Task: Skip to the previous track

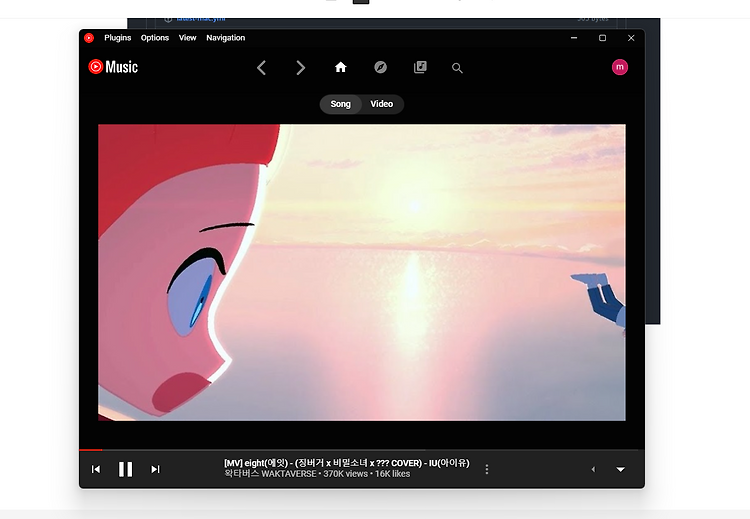Action: [x=96, y=469]
